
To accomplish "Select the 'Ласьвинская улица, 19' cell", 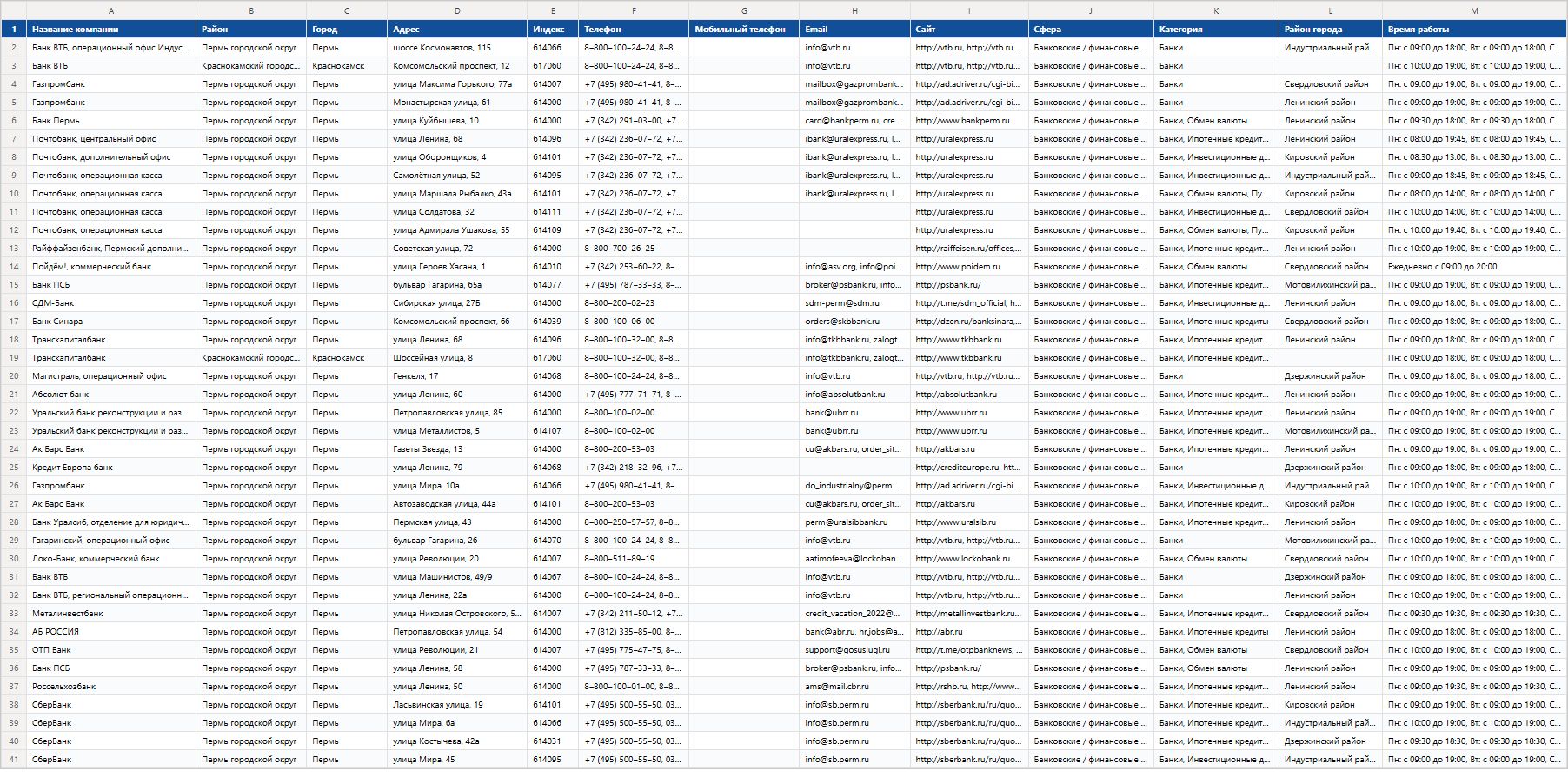I will click(457, 705).
